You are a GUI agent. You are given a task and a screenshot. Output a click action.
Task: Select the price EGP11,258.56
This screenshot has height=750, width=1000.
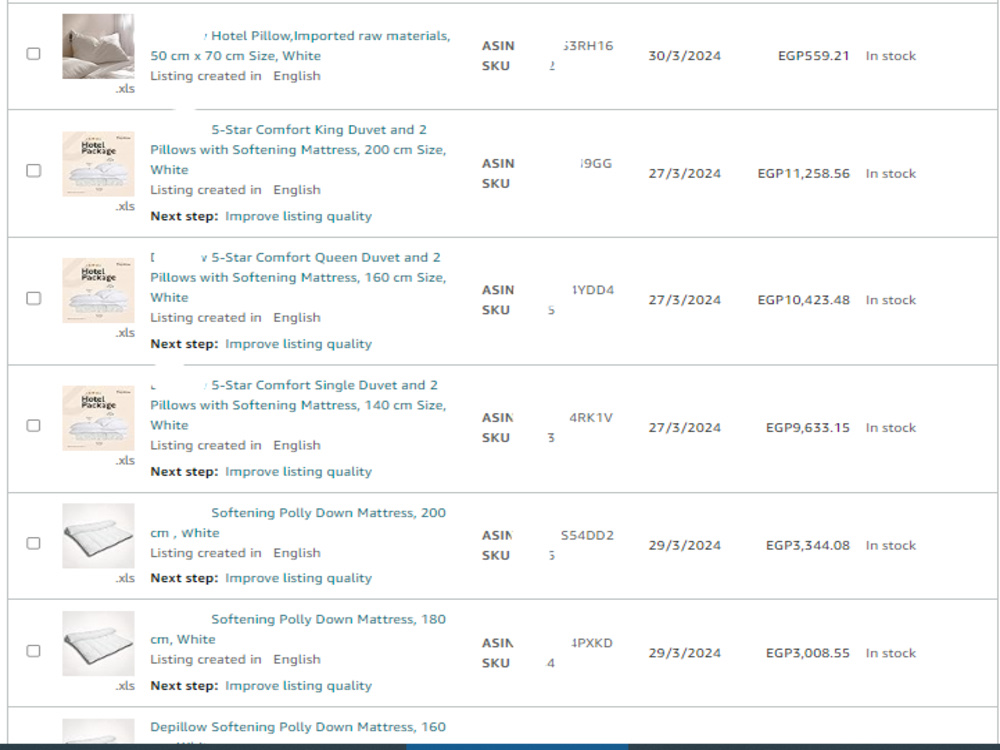pyautogui.click(x=804, y=173)
